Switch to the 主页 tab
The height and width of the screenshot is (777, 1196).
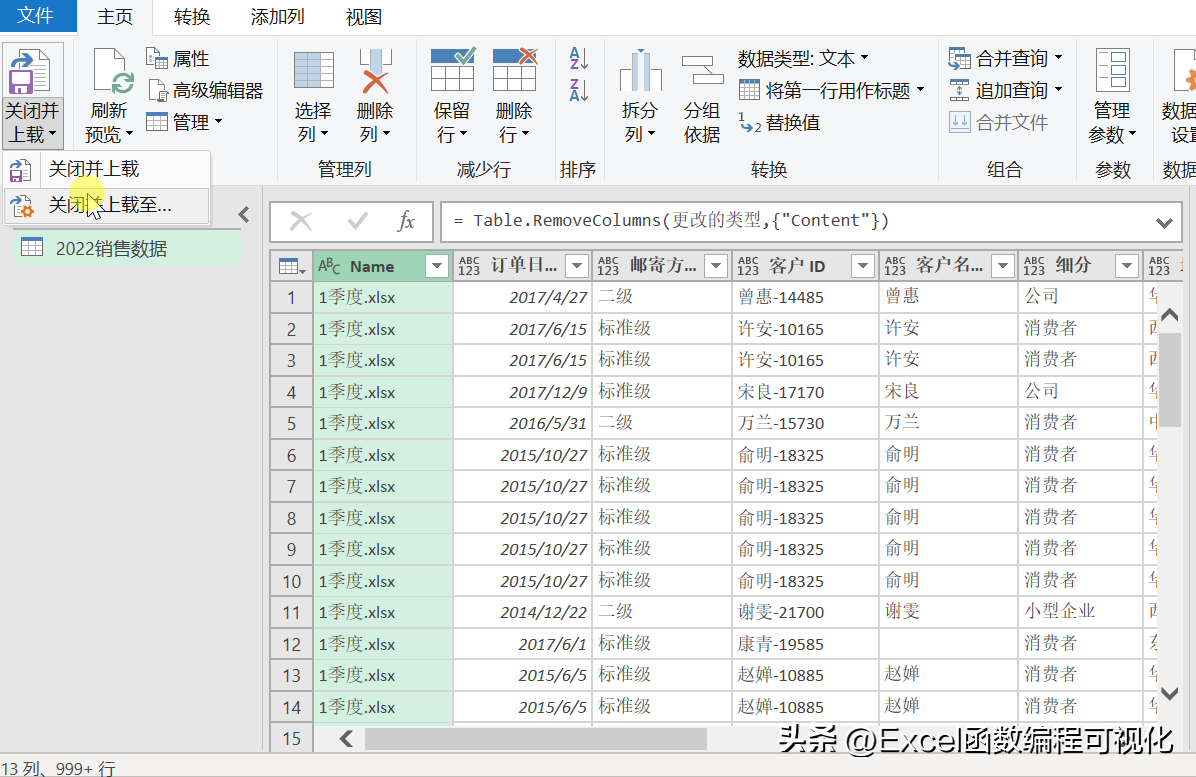[115, 17]
